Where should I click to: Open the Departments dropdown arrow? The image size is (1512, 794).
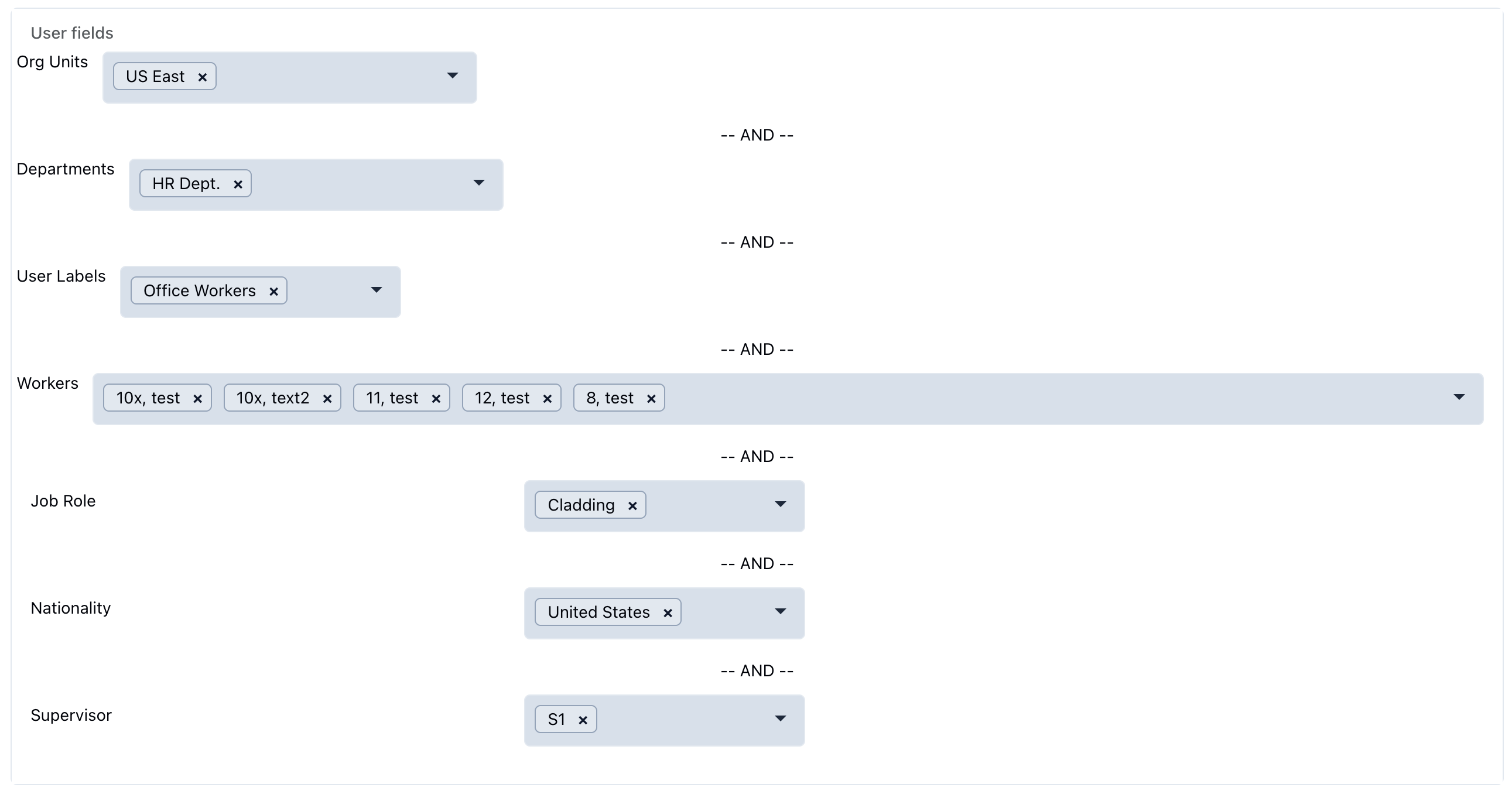coord(479,183)
